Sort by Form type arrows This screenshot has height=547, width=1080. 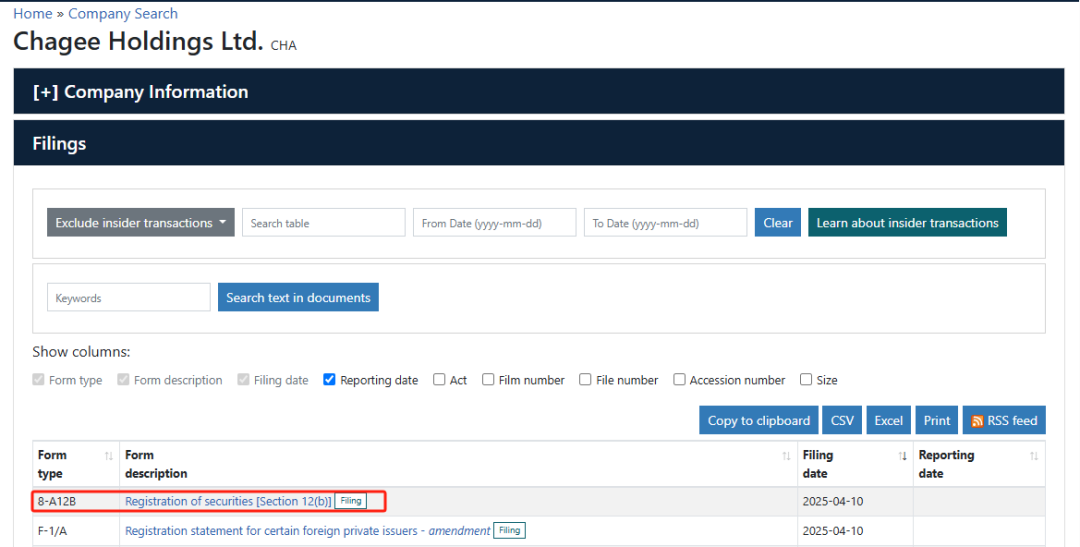(108, 456)
